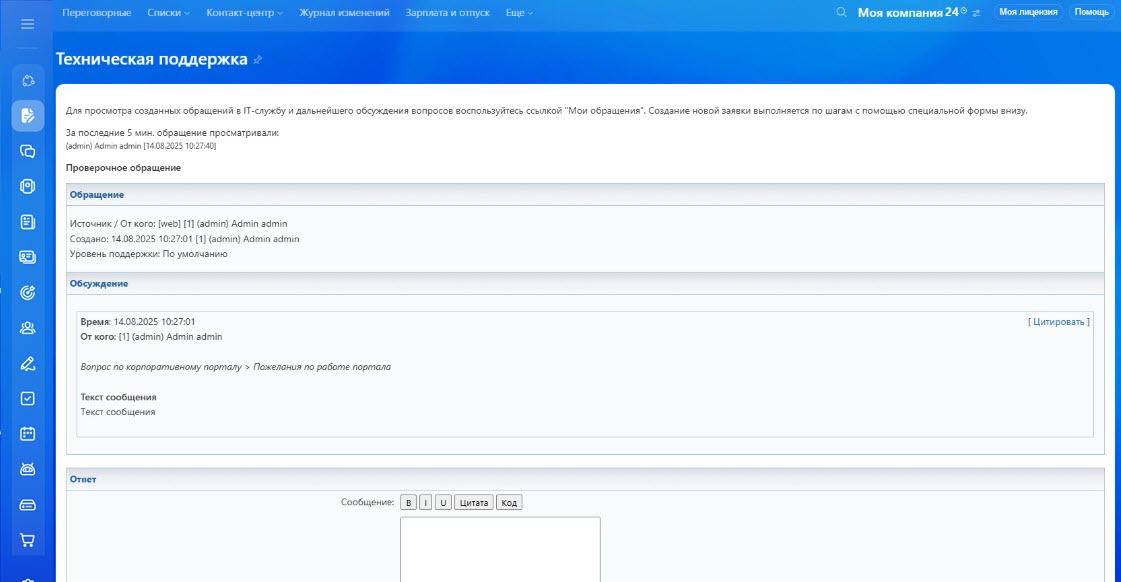Click the robot face sidebar icon
The height and width of the screenshot is (582, 1121).
point(27,469)
